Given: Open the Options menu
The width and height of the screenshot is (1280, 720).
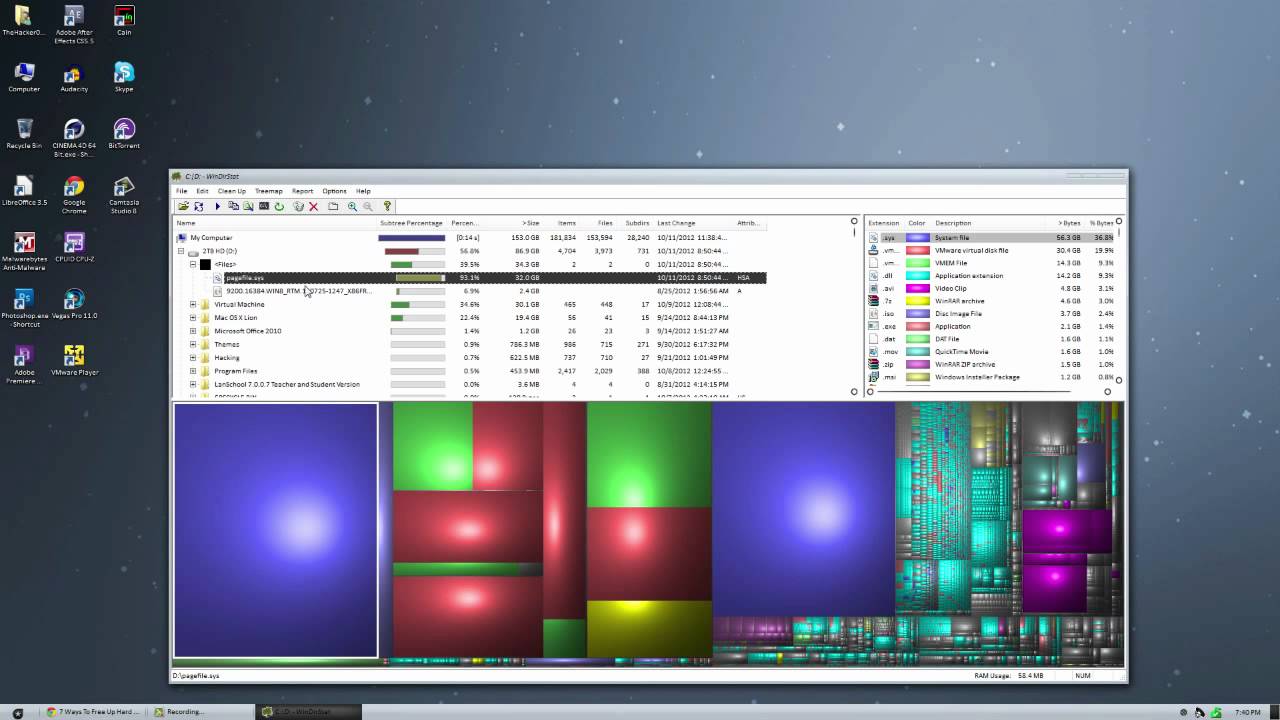Looking at the screenshot, I should click(x=334, y=191).
